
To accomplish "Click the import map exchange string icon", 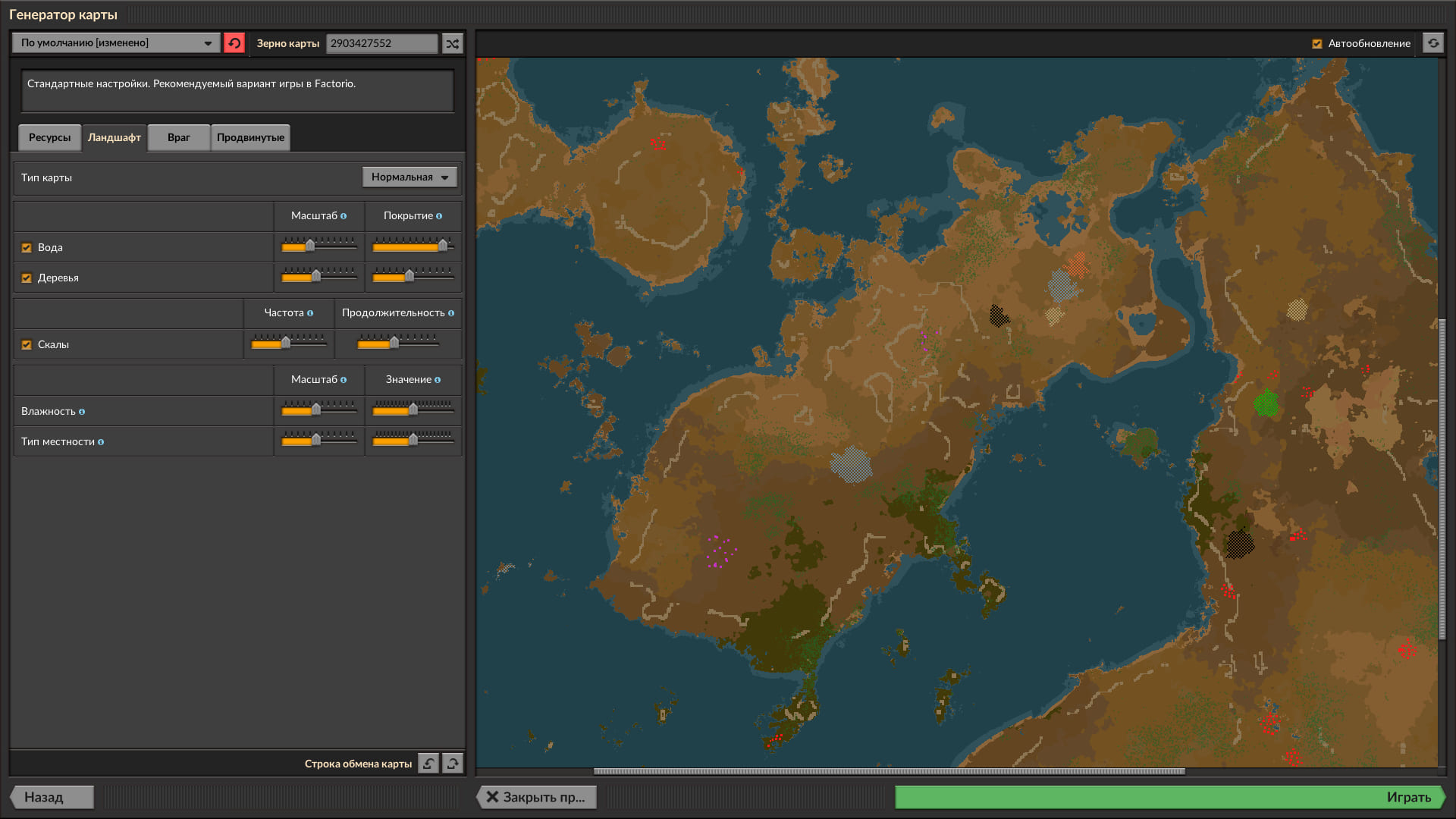I will [x=428, y=764].
